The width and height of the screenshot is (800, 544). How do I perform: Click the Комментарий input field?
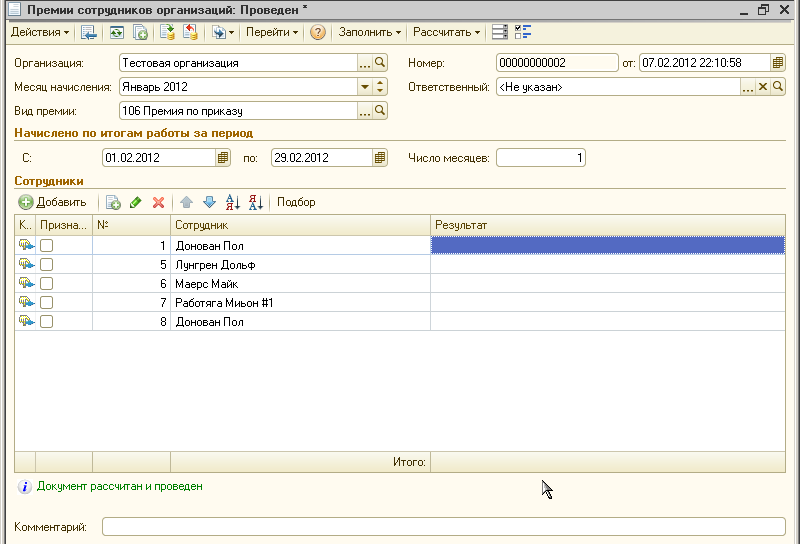click(443, 527)
